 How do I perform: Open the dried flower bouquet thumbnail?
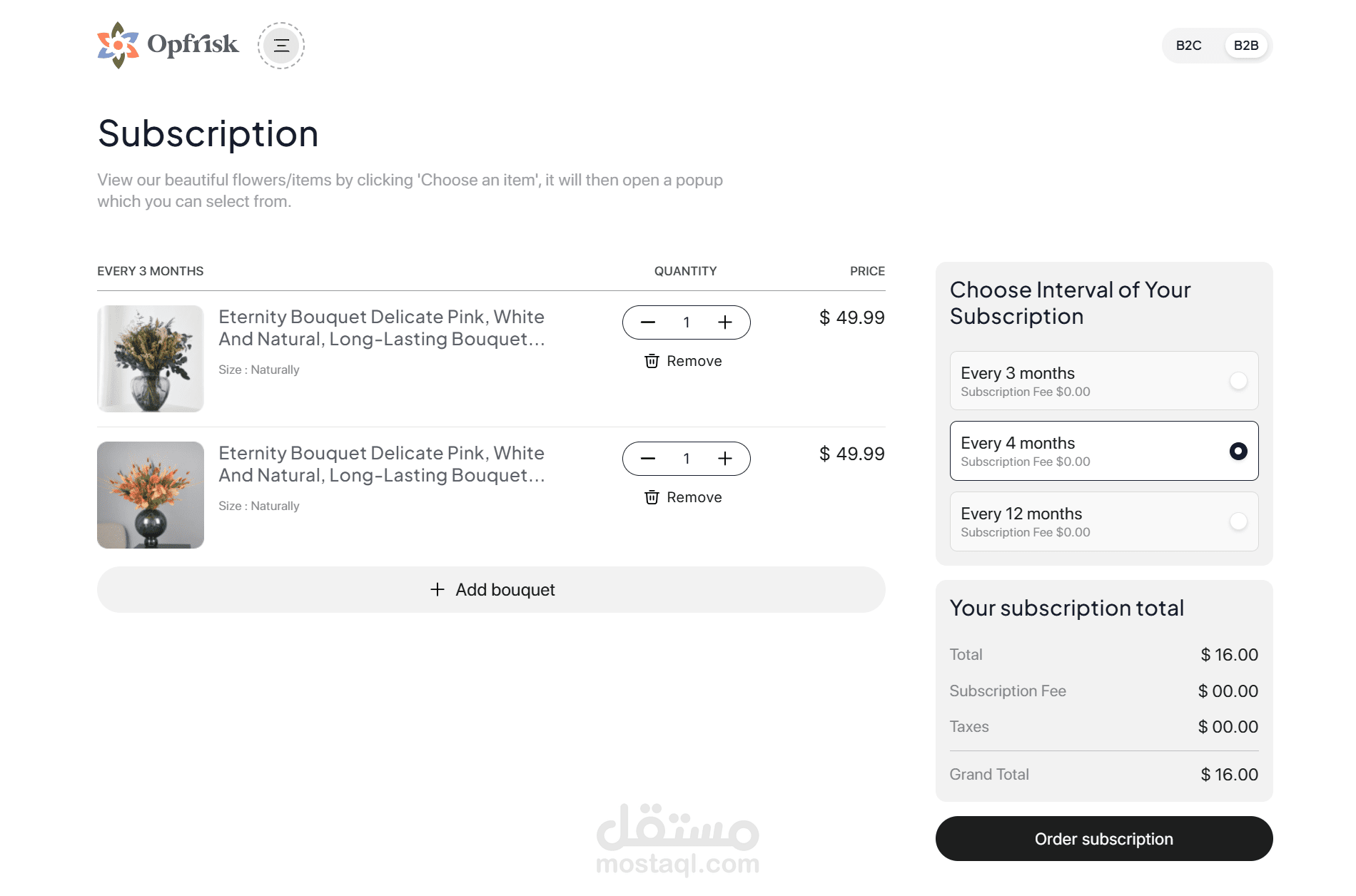point(151,359)
